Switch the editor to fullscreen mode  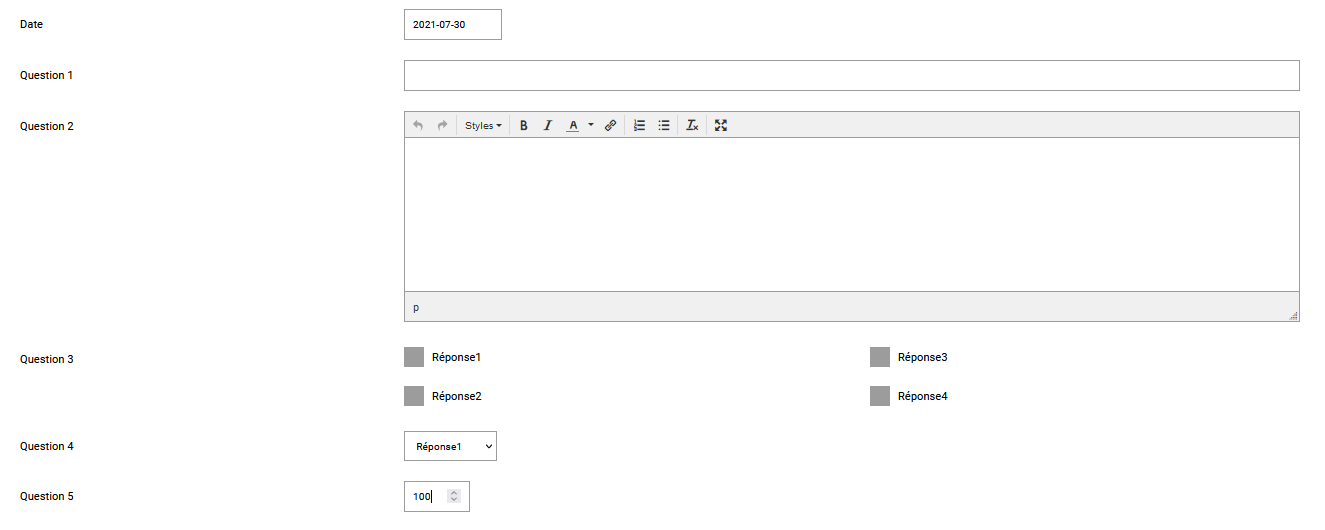click(x=721, y=126)
